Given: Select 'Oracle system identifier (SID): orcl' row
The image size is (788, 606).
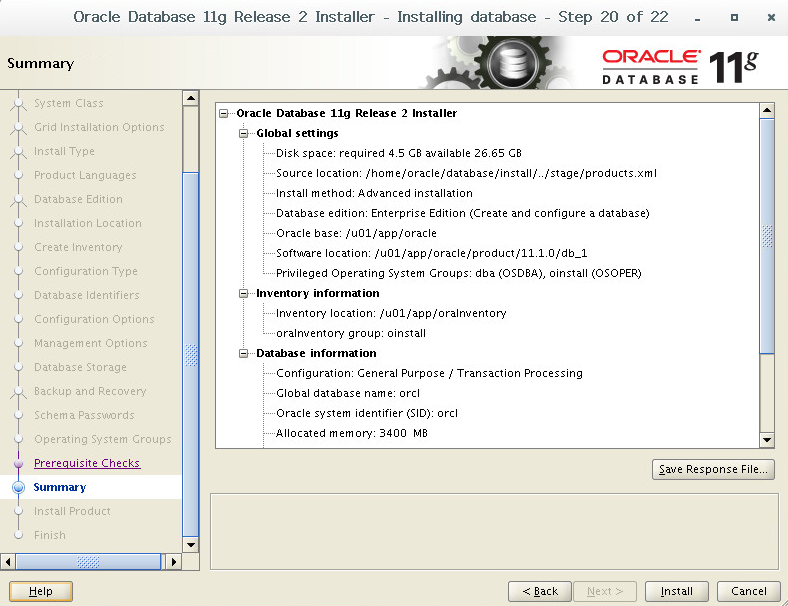Looking at the screenshot, I should 367,413.
